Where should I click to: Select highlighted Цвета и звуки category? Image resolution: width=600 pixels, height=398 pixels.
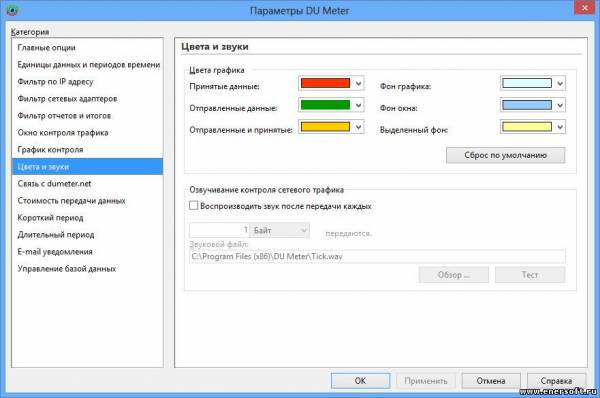[87, 167]
